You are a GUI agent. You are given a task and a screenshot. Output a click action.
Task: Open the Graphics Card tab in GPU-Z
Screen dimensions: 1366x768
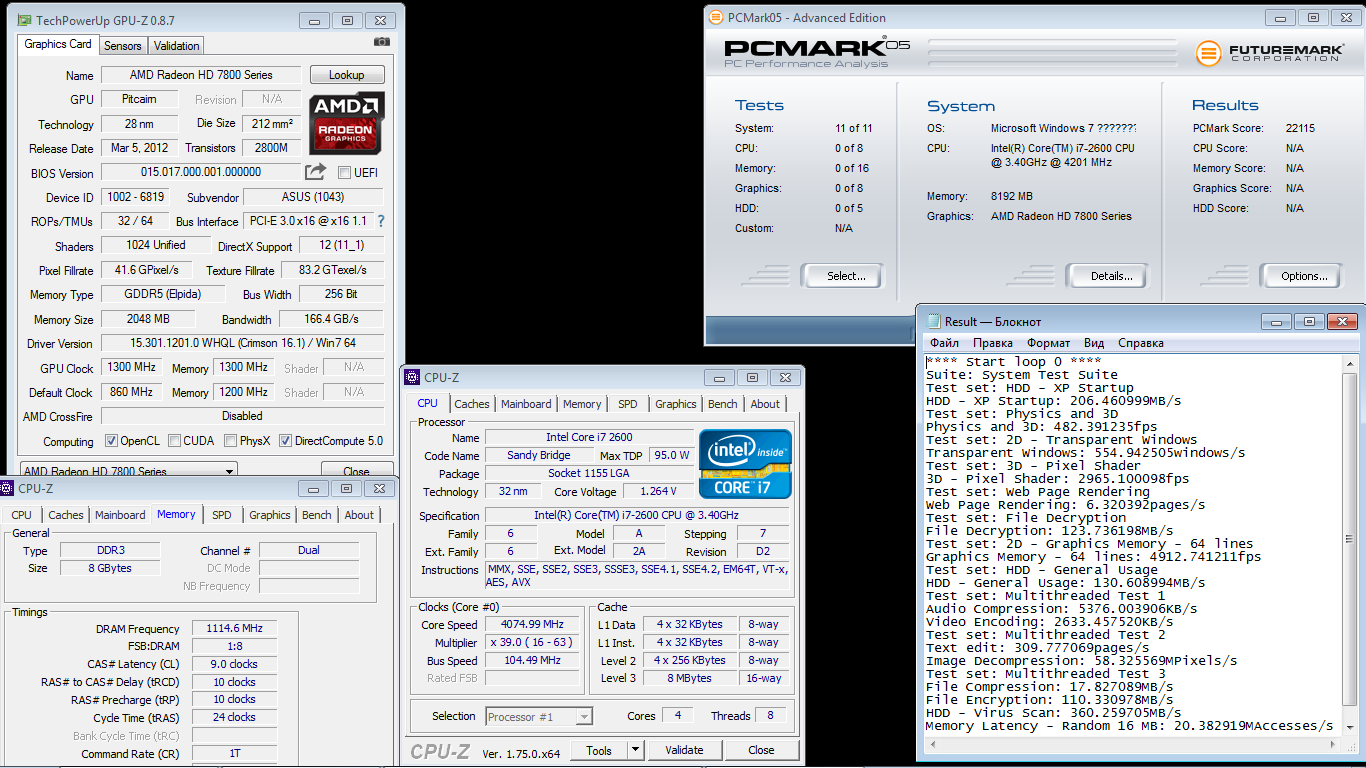tap(58, 44)
